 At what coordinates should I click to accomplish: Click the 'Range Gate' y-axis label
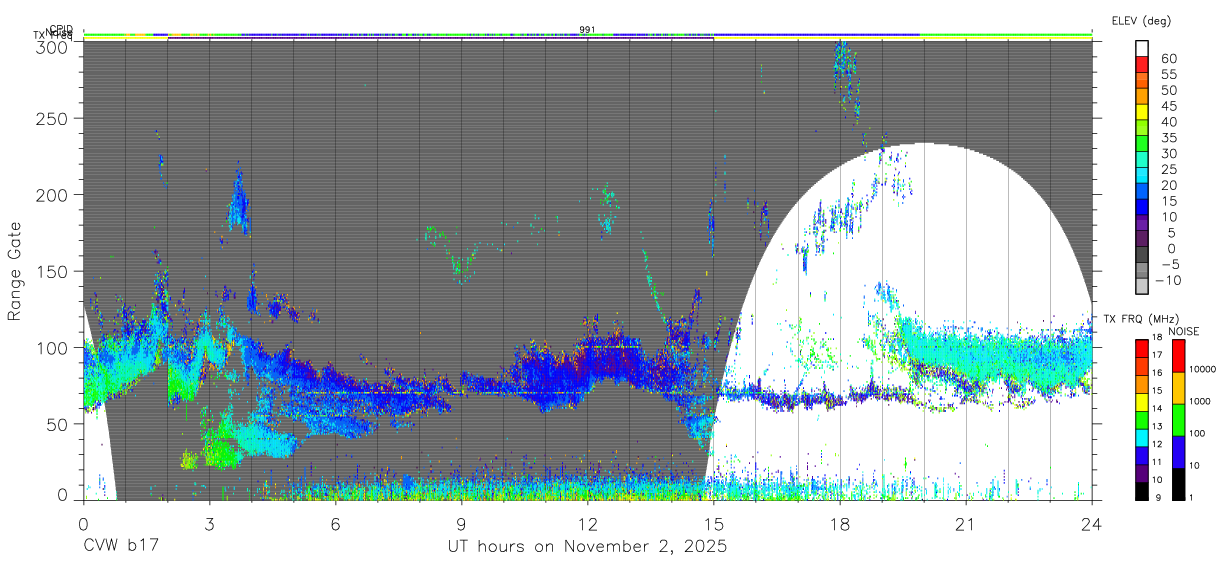pos(16,271)
